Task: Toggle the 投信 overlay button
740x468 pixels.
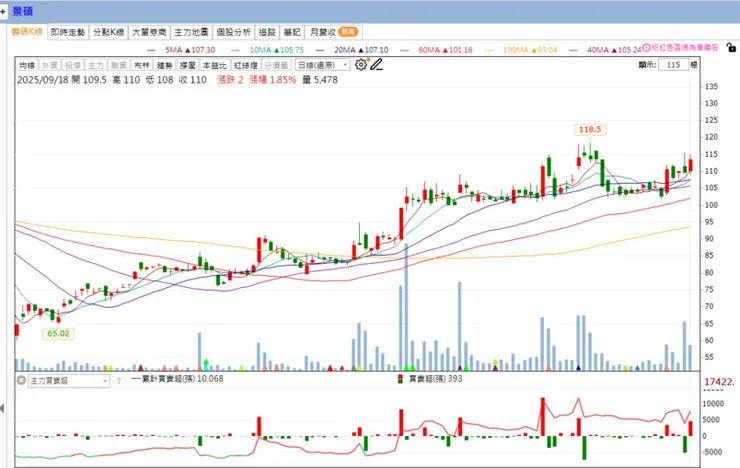Action: tap(73, 65)
